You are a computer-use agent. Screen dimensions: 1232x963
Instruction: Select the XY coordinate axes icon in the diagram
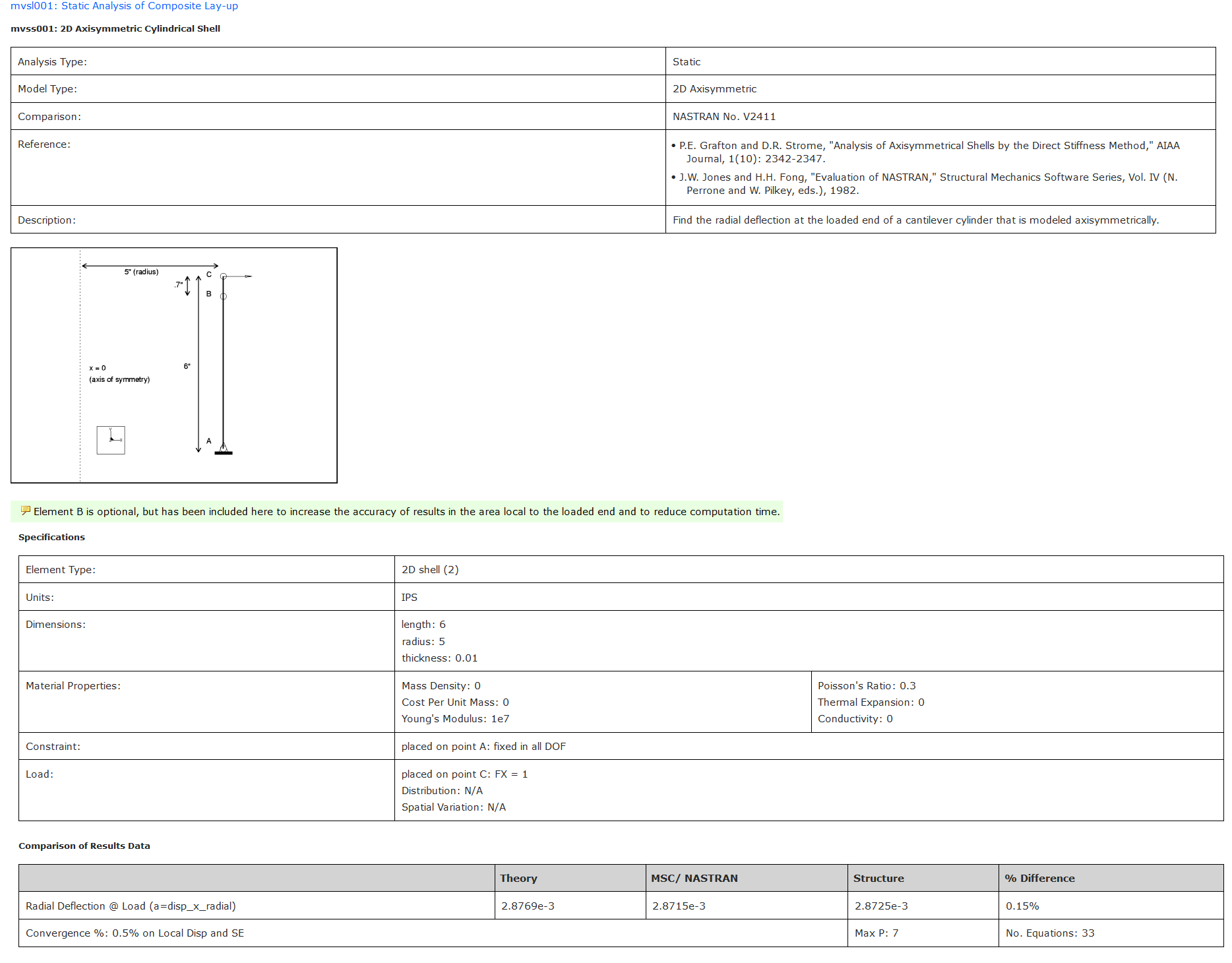111,440
